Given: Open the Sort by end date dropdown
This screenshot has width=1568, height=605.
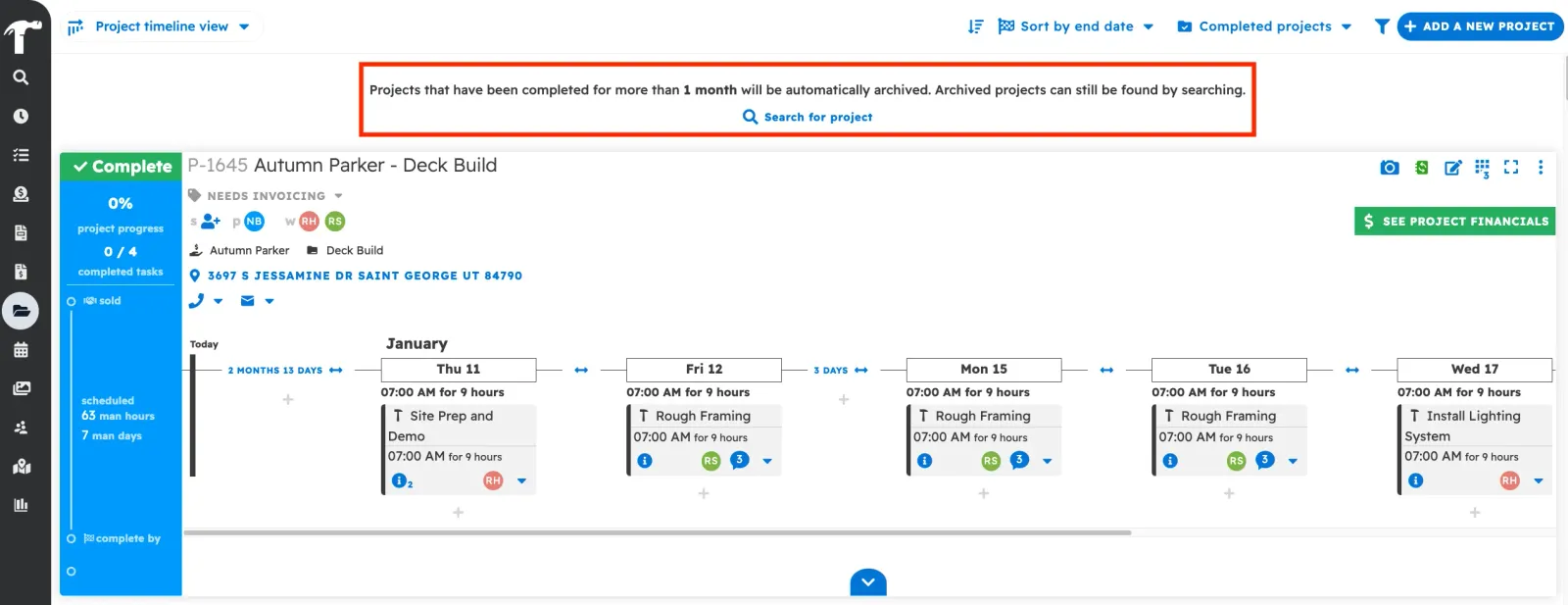Looking at the screenshot, I should click(x=1076, y=26).
